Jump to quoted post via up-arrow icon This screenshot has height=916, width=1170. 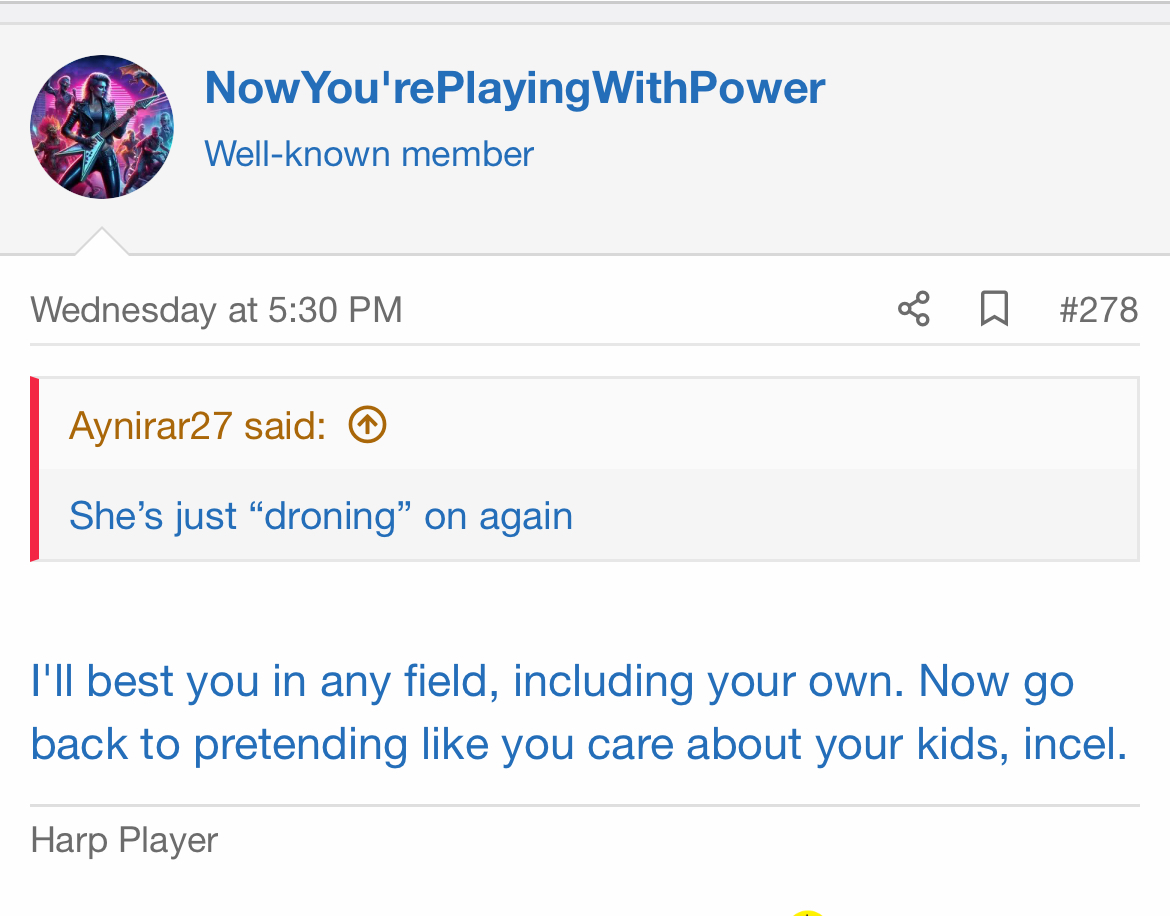[367, 427]
